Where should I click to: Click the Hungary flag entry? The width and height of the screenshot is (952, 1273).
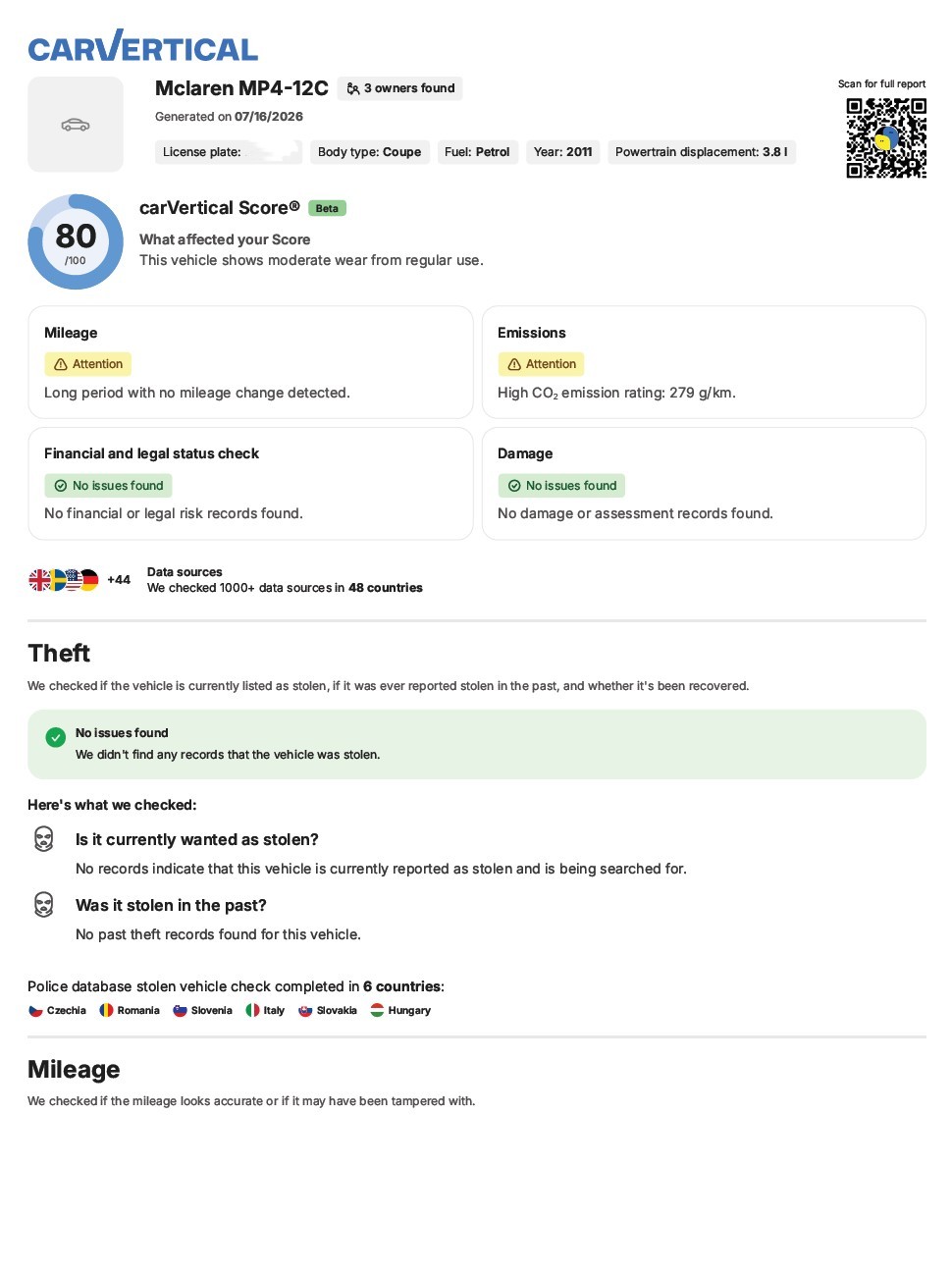coord(400,1010)
